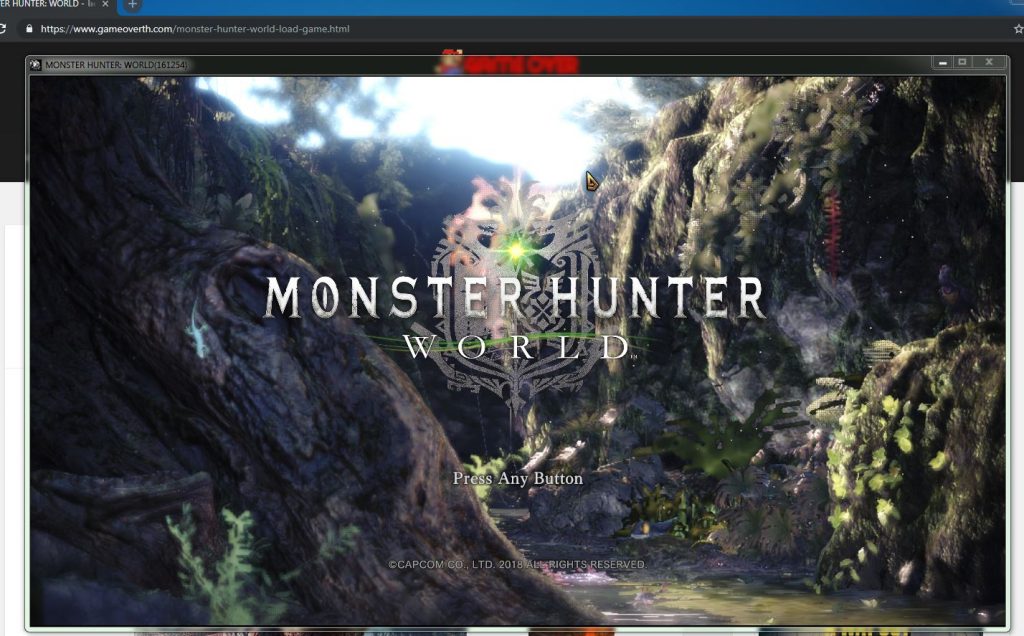Click the Capcom copyright notice
Viewport: 1024px width, 636px height.
coord(517,565)
